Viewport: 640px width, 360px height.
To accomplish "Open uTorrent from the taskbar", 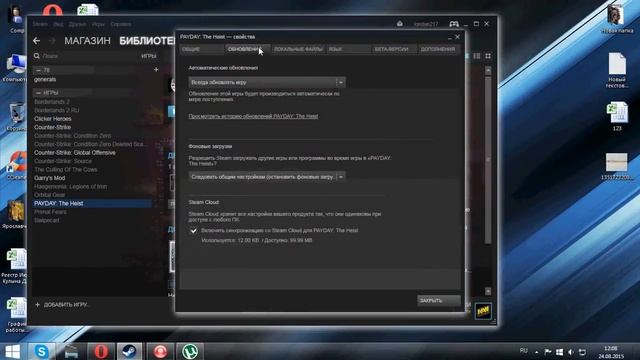I will (190, 351).
